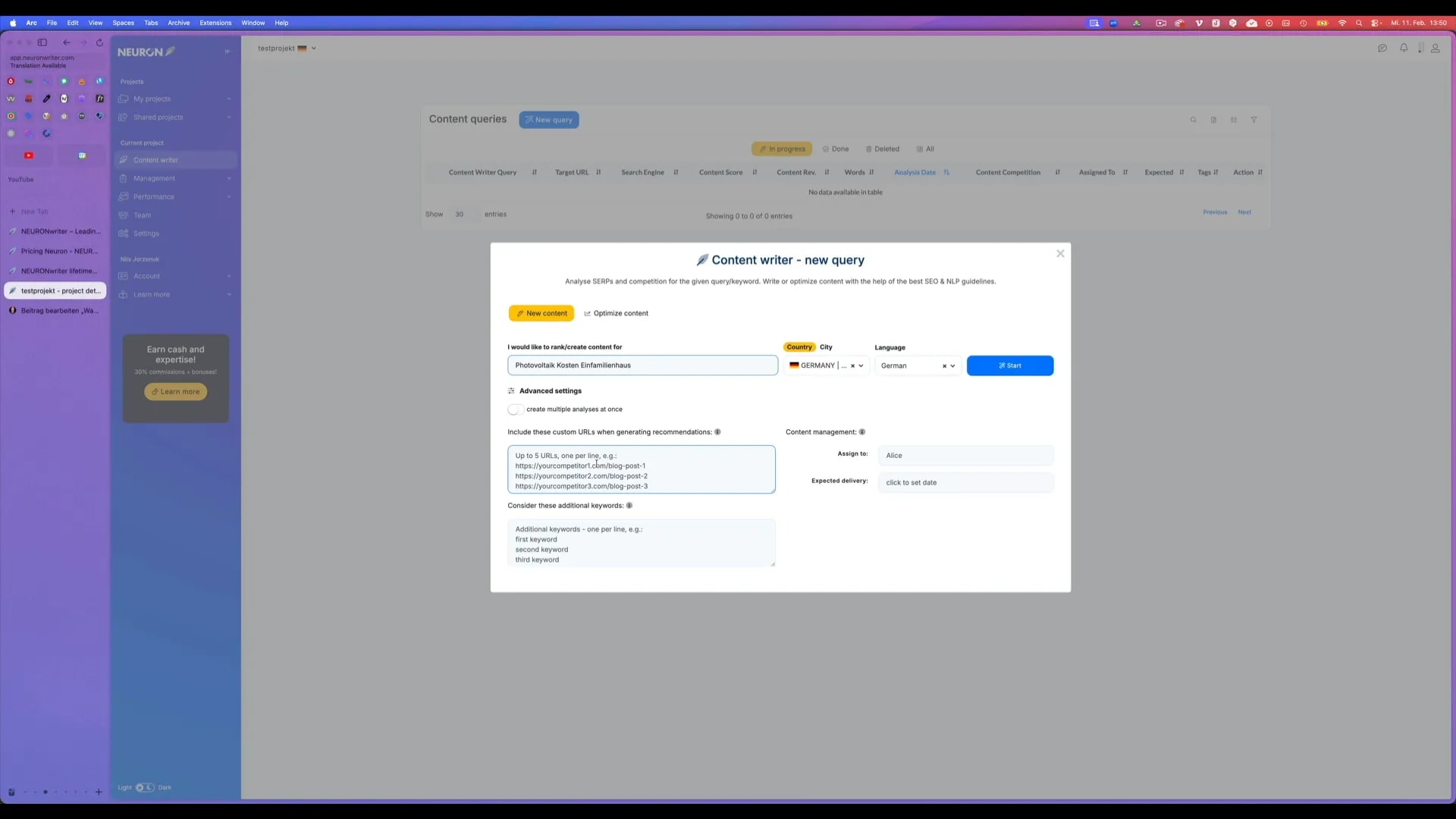
Task: Click the export document icon in toolbar
Action: click(1214, 119)
